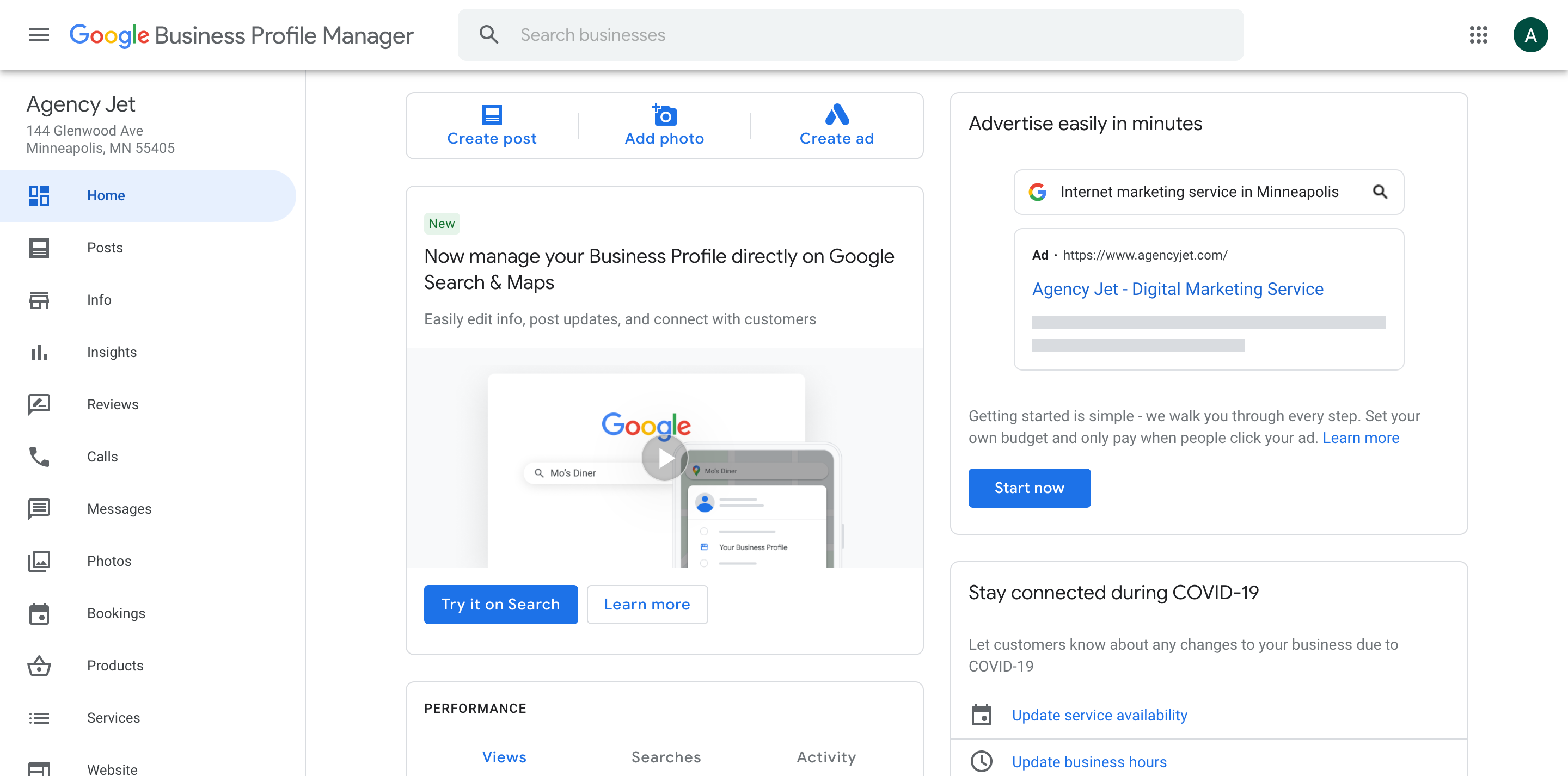Open the hamburger main menu
This screenshot has width=1568, height=776.
(x=39, y=35)
